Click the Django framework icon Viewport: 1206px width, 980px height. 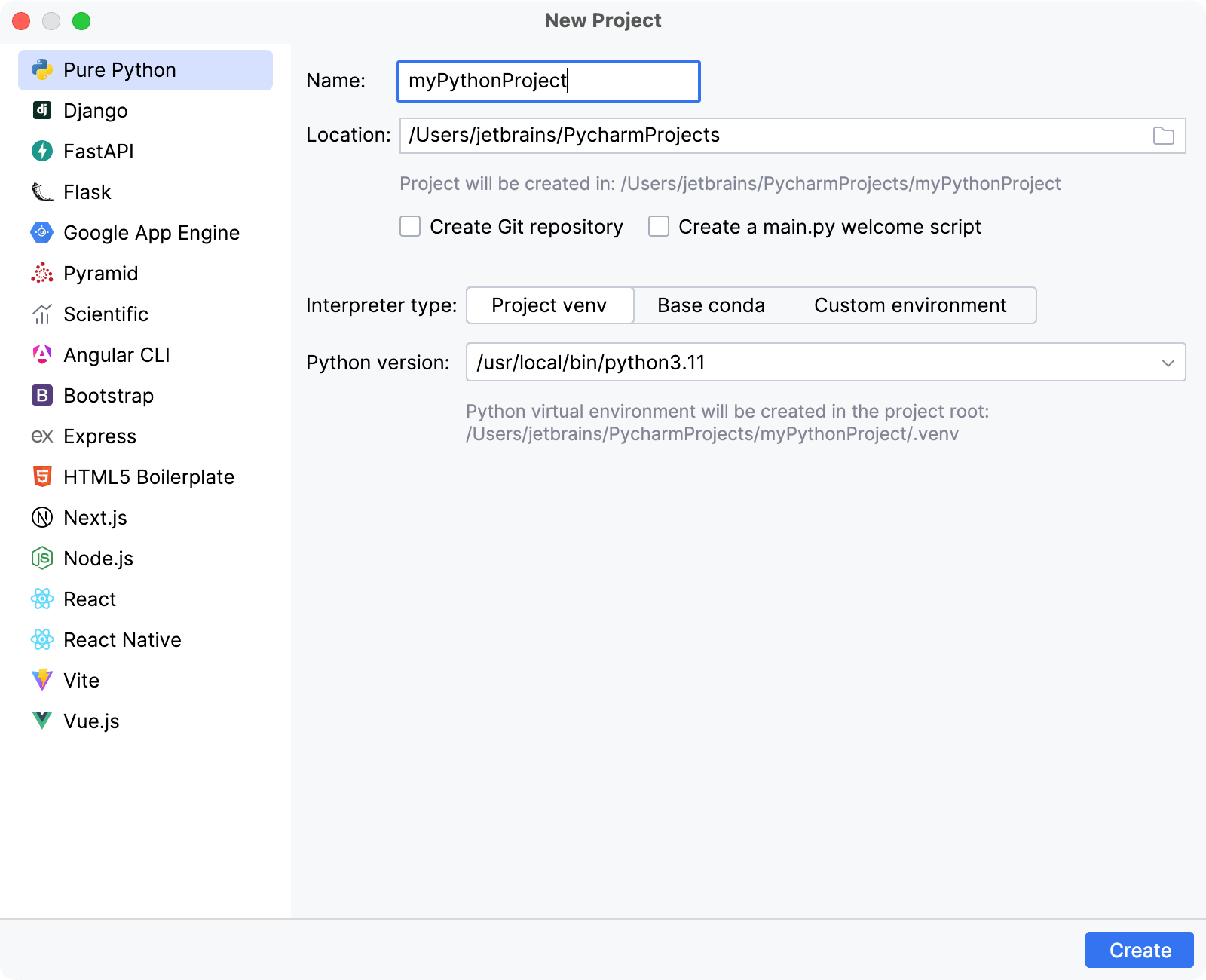click(x=43, y=110)
